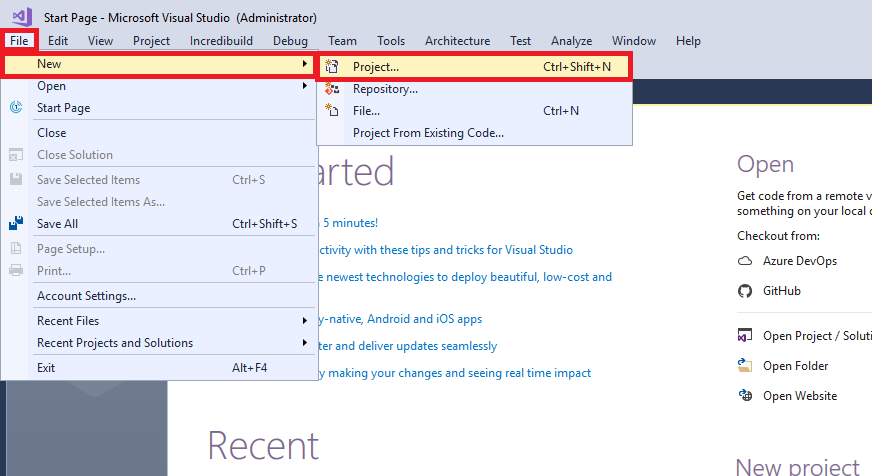The image size is (872, 476).
Task: Click the Start Page icon in File menu
Action: [x=16, y=107]
